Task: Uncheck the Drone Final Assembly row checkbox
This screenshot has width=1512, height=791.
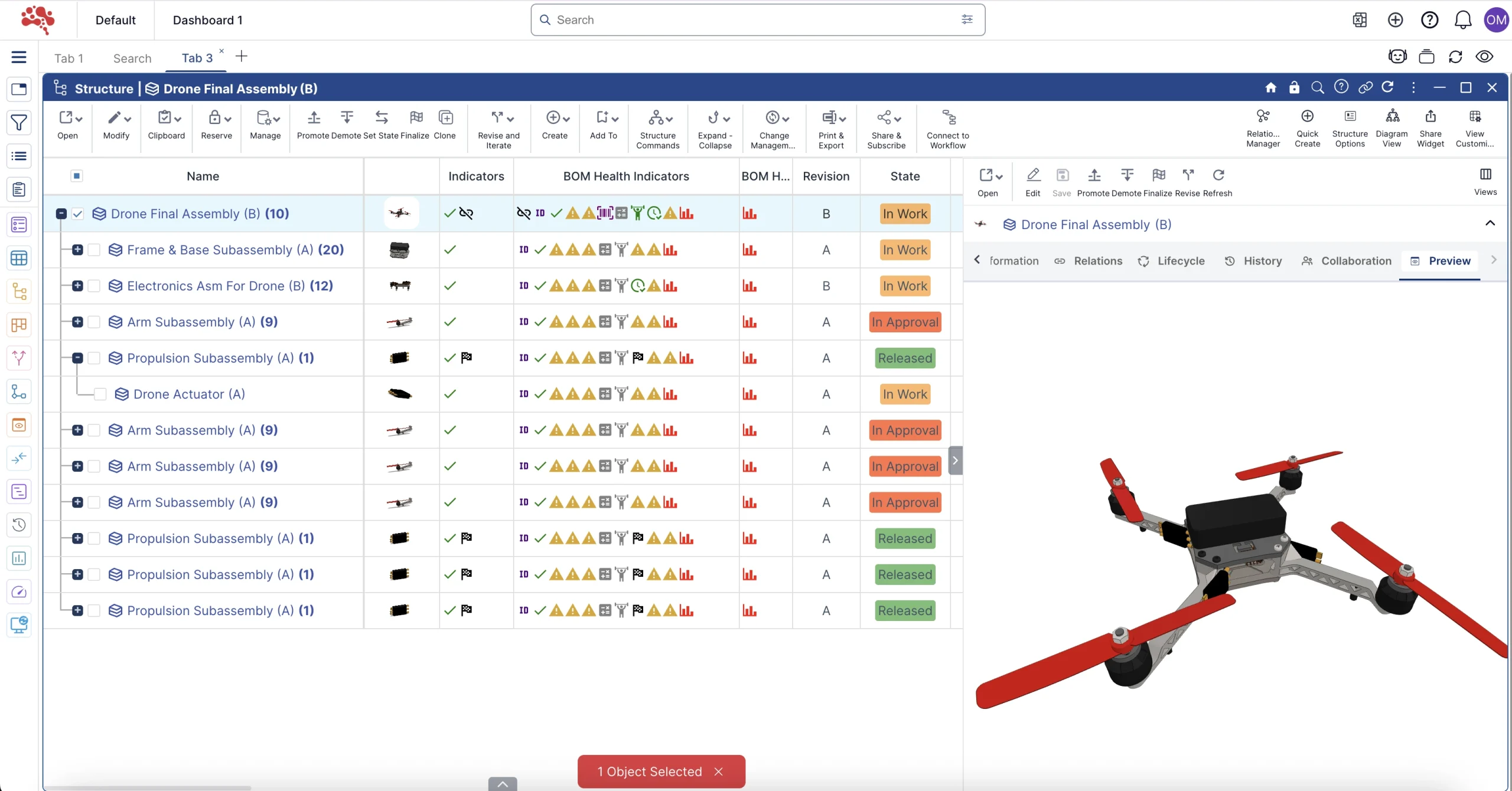Action: (x=78, y=214)
